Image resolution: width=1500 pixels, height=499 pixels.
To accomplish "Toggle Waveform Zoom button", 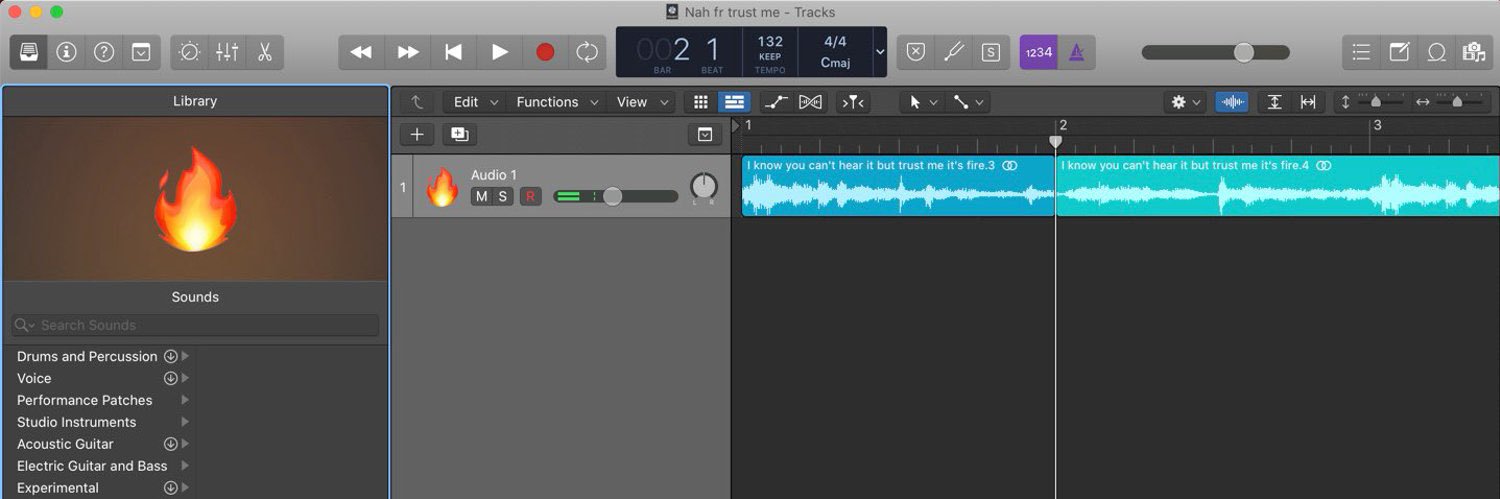I will (x=1233, y=102).
